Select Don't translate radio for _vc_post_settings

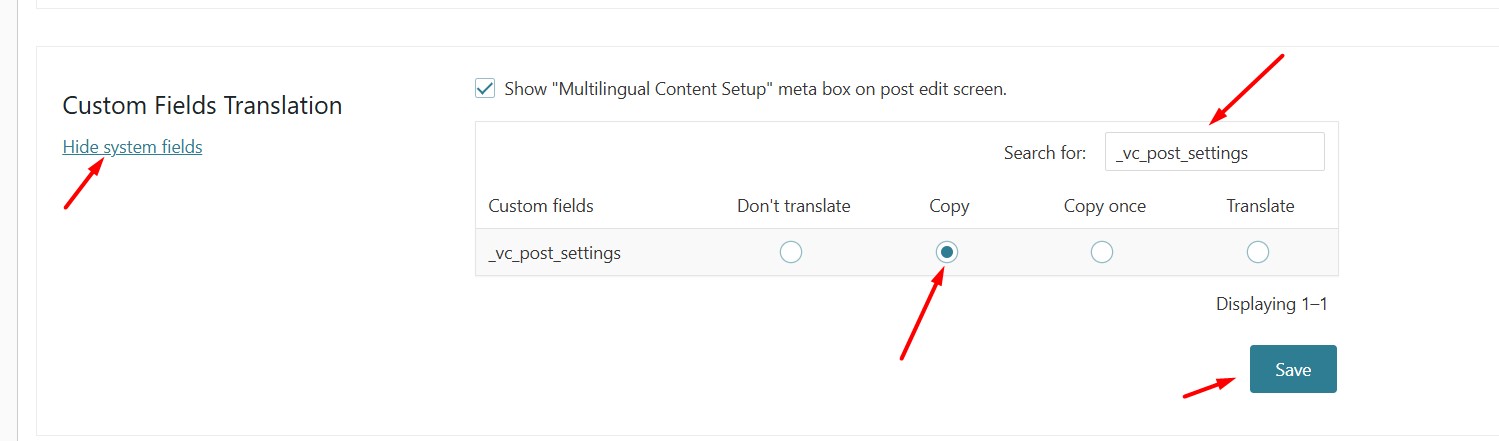[791, 252]
